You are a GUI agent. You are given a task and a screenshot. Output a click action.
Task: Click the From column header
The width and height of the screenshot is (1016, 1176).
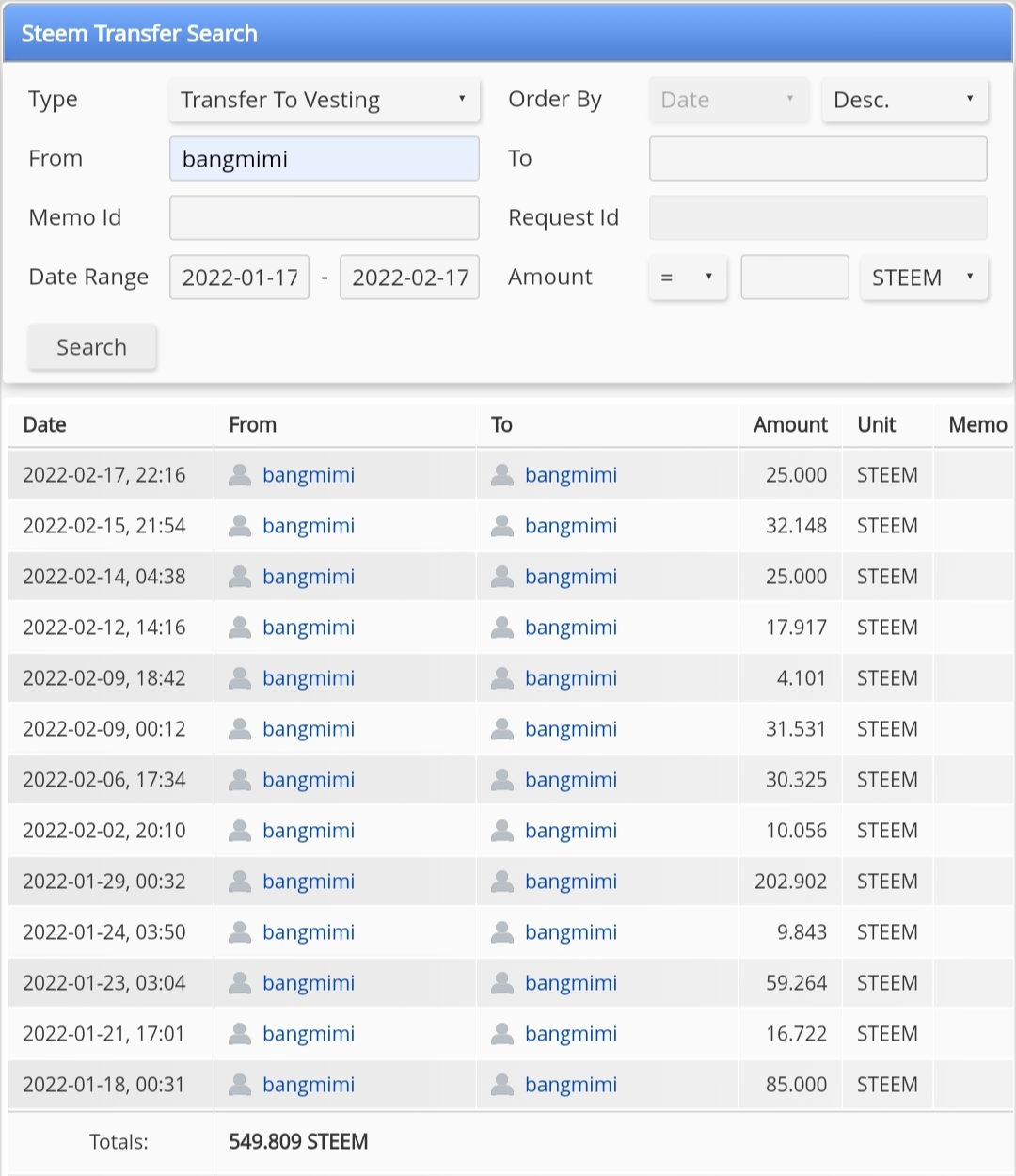[253, 425]
